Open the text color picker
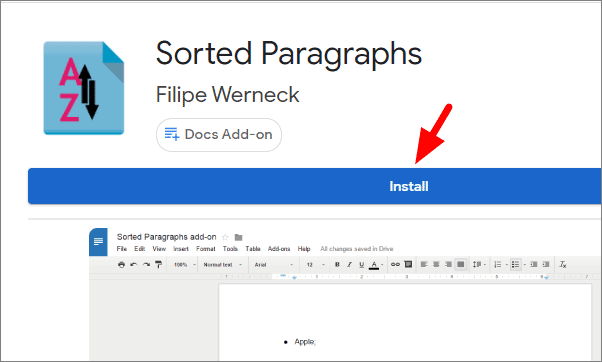Image resolution: width=602 pixels, height=362 pixels. (x=374, y=265)
